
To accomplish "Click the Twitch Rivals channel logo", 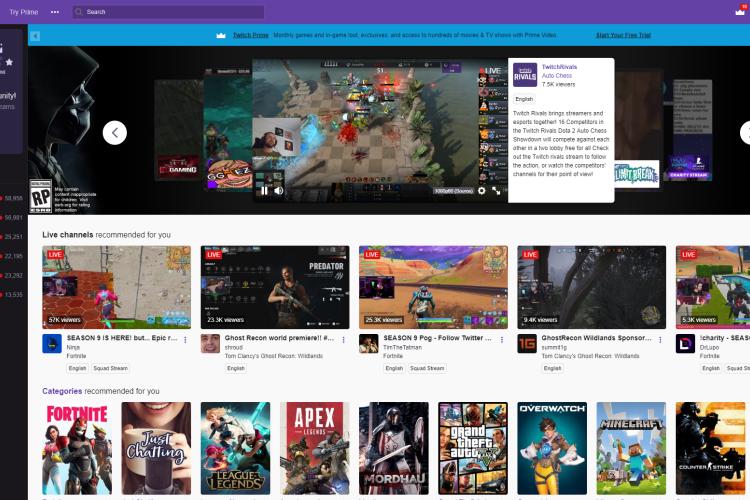I will click(x=525, y=75).
